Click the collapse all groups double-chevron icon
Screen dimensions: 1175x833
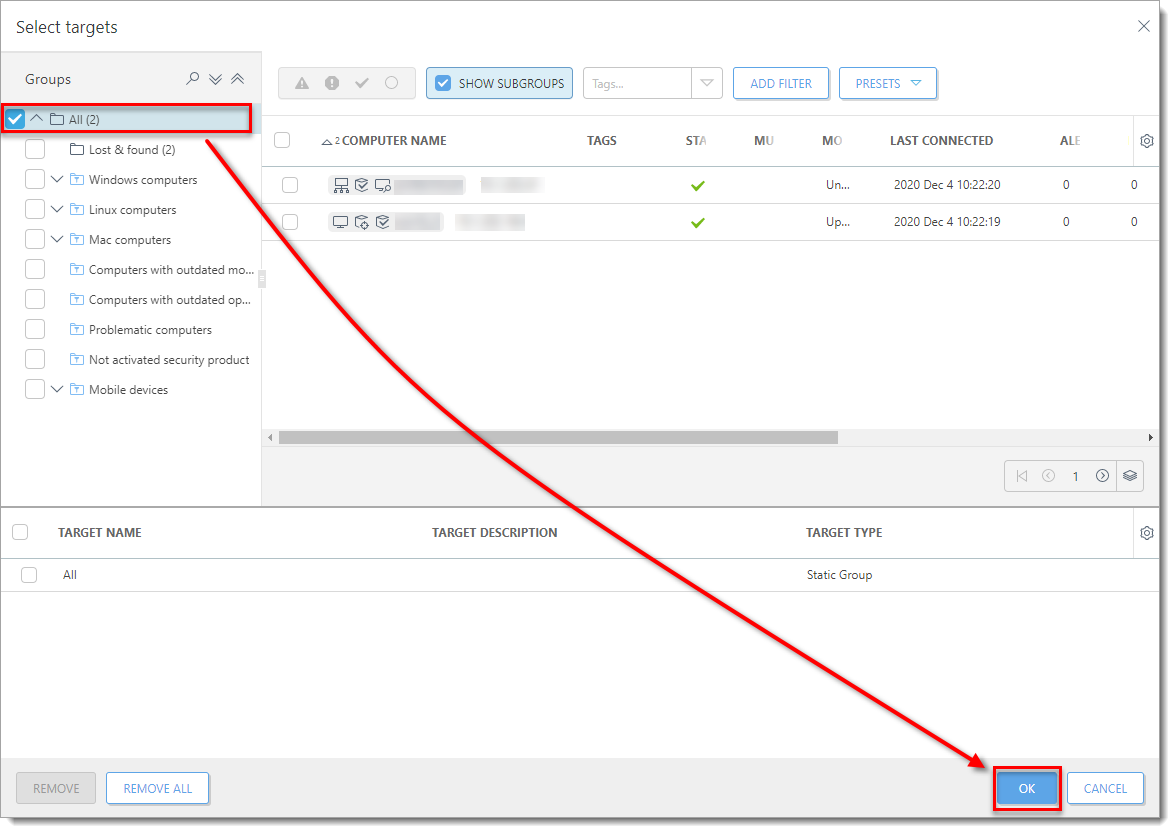point(237,79)
